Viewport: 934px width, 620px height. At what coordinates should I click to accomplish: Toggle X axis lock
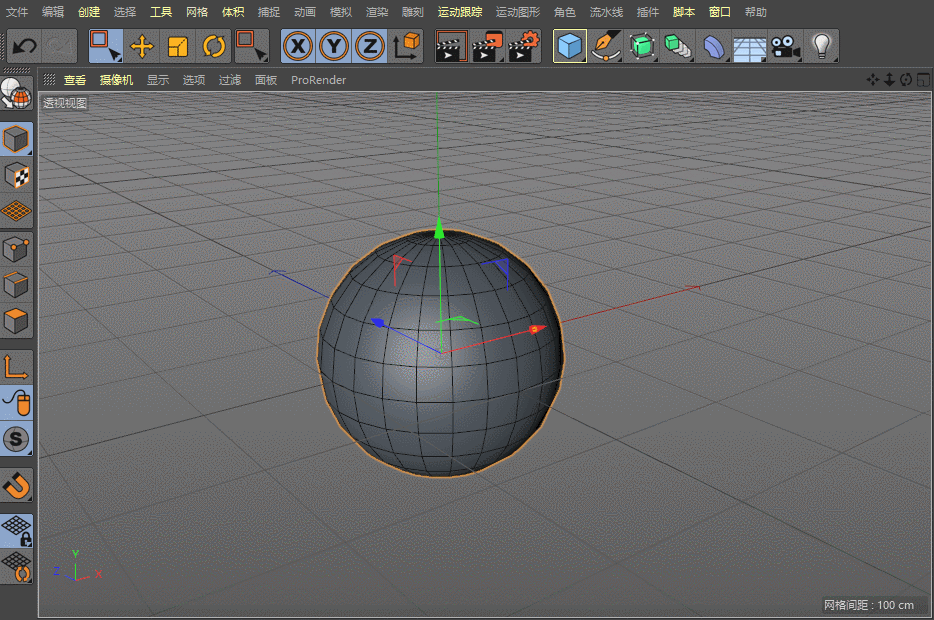[x=298, y=46]
